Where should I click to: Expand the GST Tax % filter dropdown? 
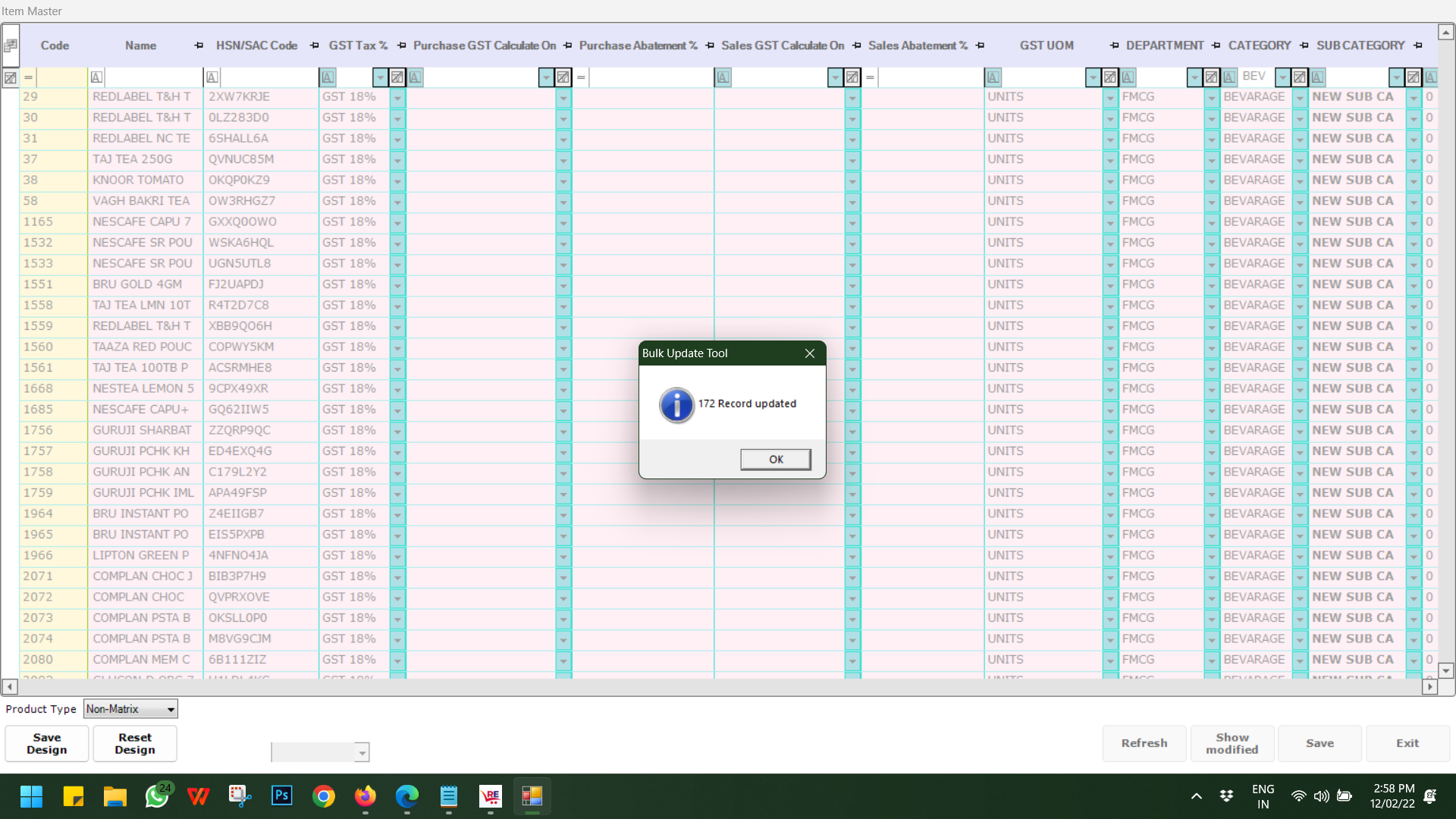pyautogui.click(x=380, y=77)
